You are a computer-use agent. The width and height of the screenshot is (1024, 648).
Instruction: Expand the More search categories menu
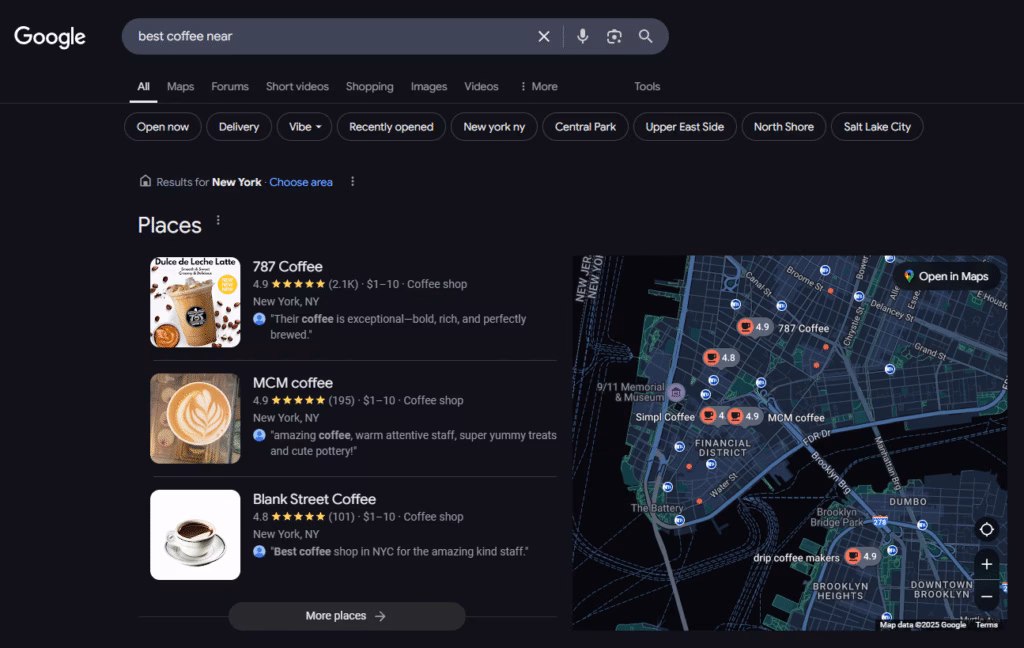(538, 87)
